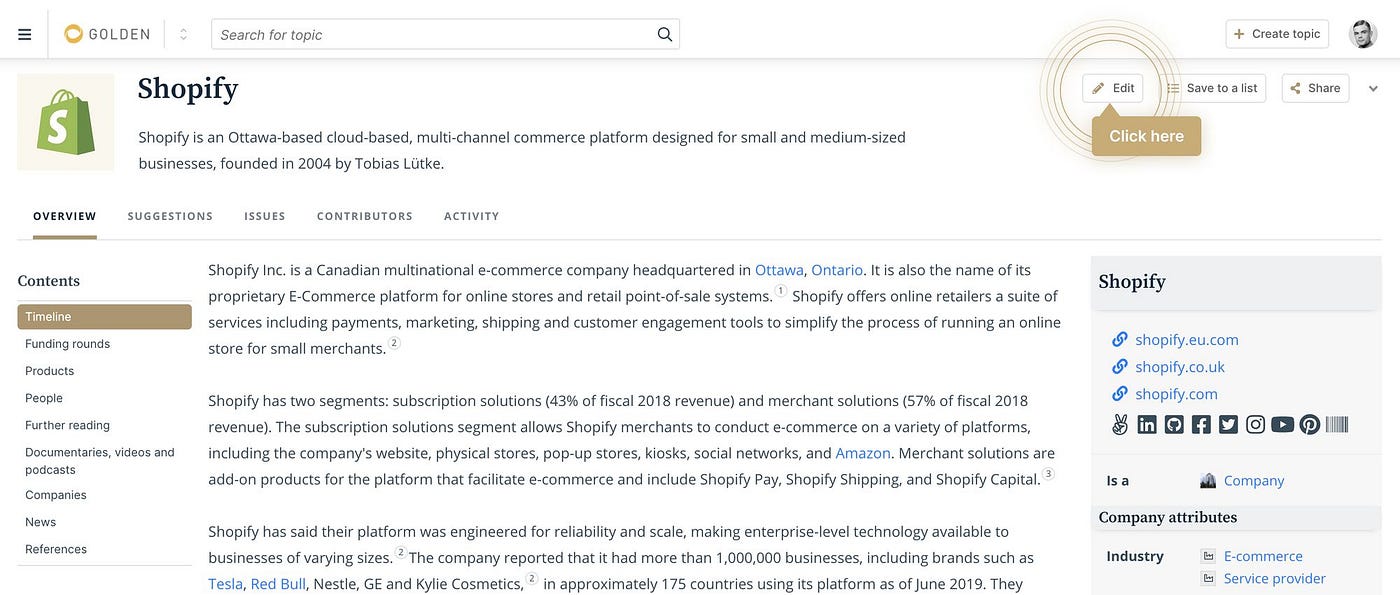The height and width of the screenshot is (595, 1400).
Task: Click the icon beside Service provider
Action: coord(1208,578)
